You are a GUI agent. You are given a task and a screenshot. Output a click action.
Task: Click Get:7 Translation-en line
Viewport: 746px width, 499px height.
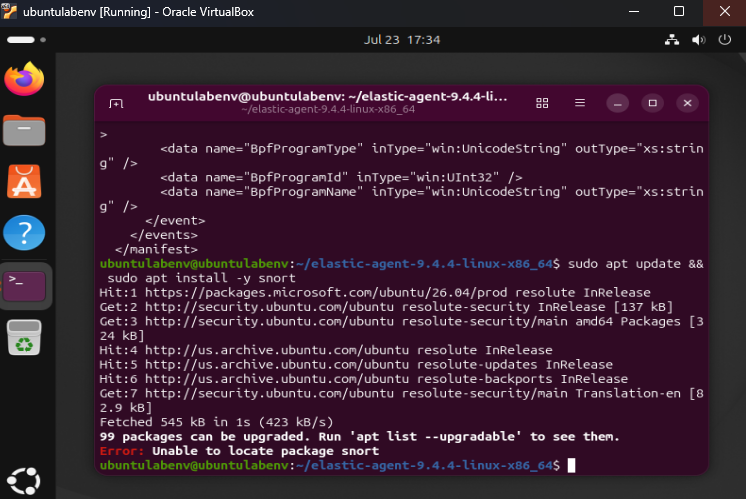401,401
